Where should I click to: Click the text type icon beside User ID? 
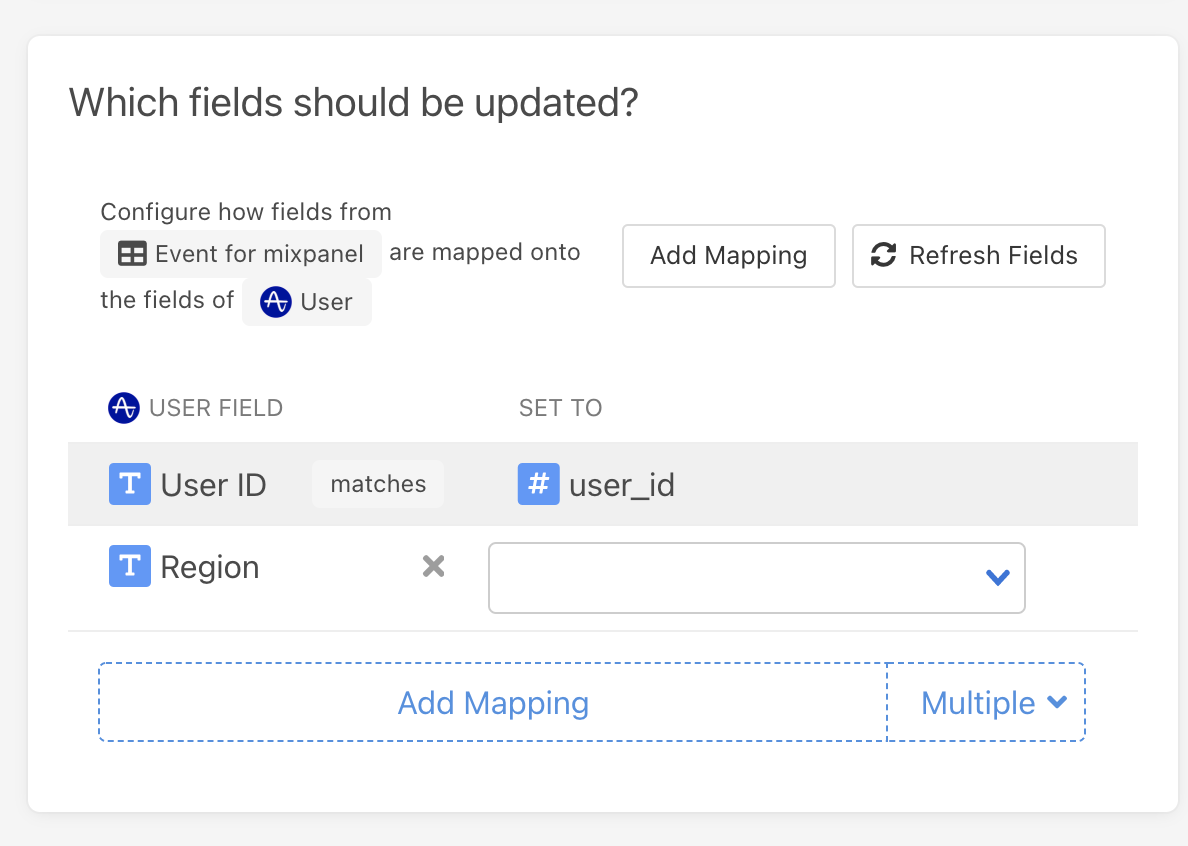pos(129,485)
